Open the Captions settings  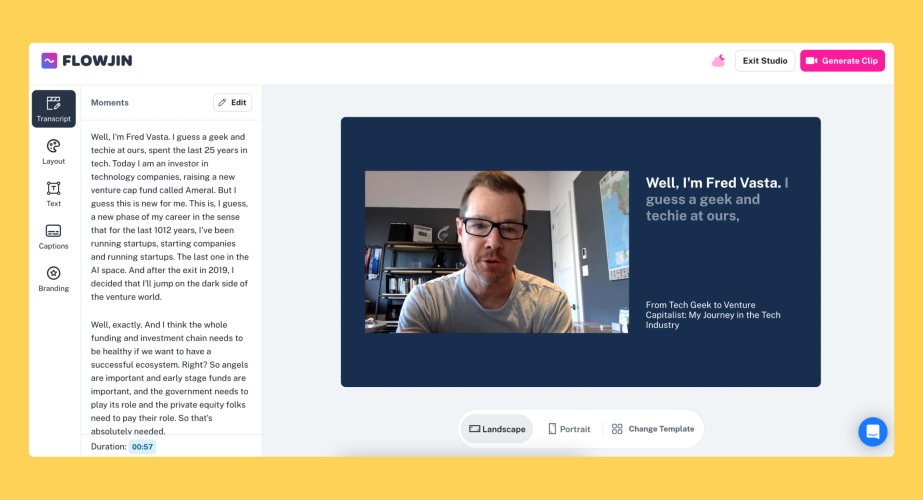54,236
